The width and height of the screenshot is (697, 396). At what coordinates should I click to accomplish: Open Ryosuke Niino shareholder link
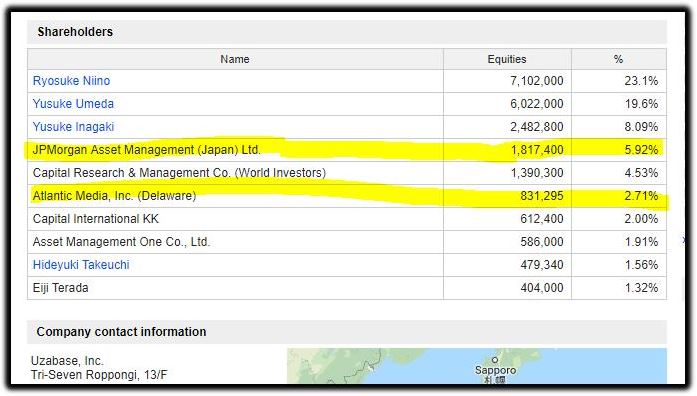[x=71, y=81]
